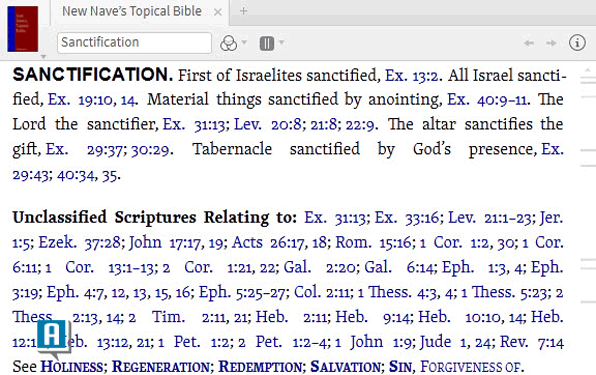Go to the Salvation topic entry

point(345,367)
